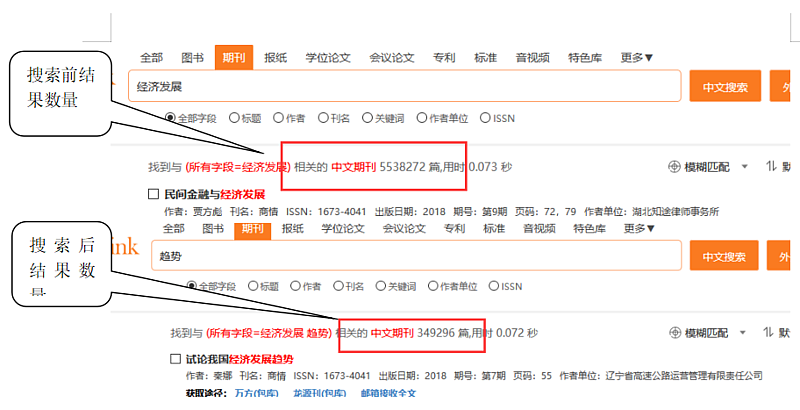Expand the 更多 dropdown above the 经济发展 search
Viewport: 800px width, 410px height.
(637, 58)
